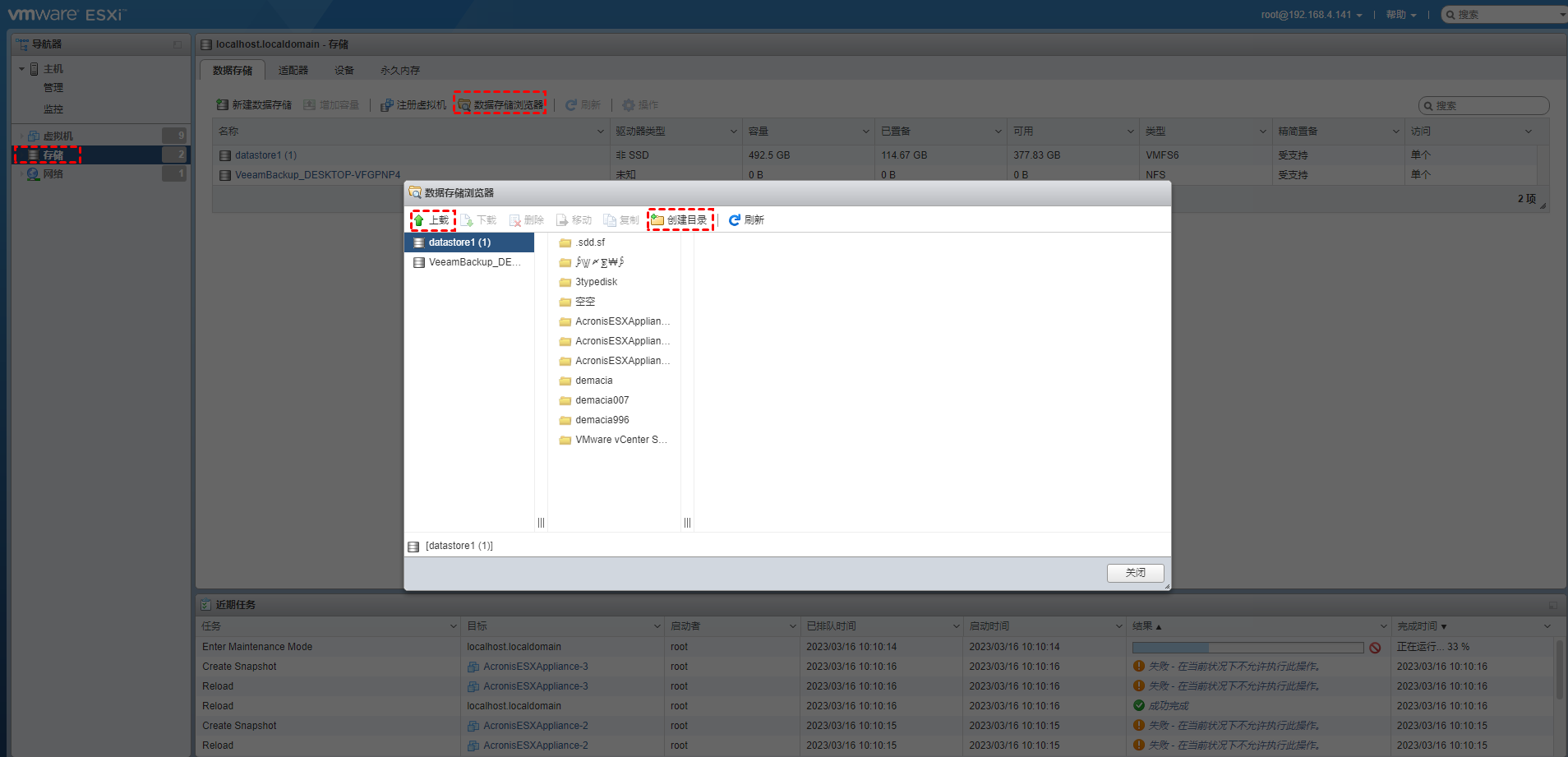Open the Help dropdown menu
The width and height of the screenshot is (1568, 757).
1400,15
